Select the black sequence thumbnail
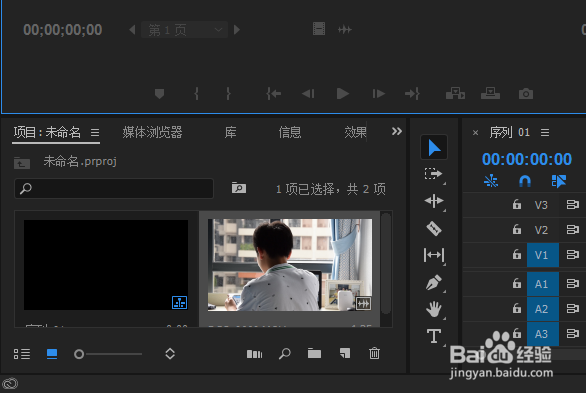This screenshot has width=586, height=393. pyautogui.click(x=106, y=265)
